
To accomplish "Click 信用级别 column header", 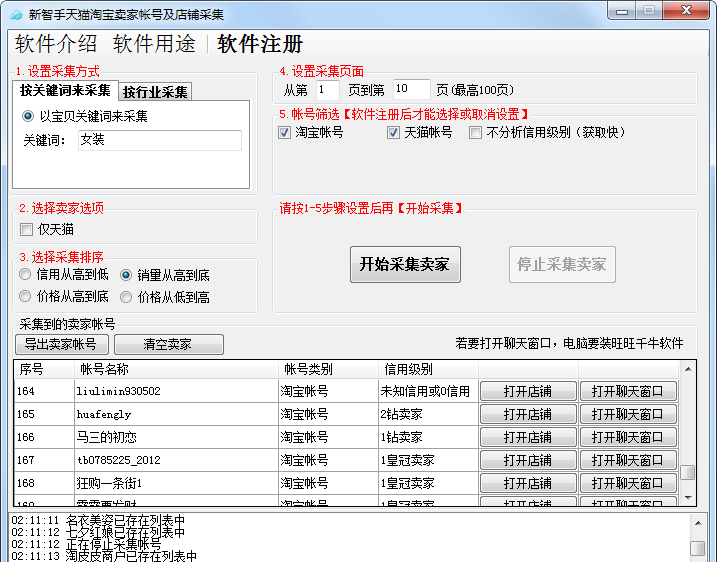I will click(x=428, y=369).
